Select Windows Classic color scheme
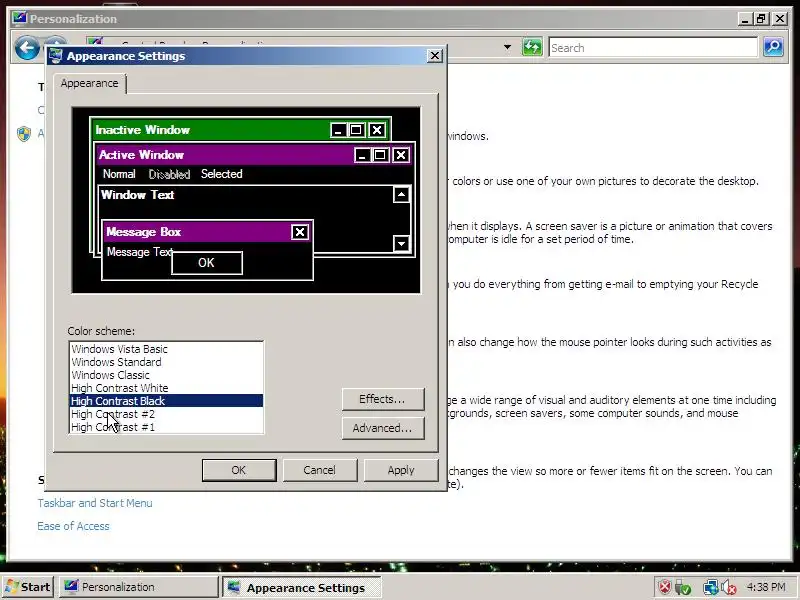This screenshot has width=800, height=600. 166,375
